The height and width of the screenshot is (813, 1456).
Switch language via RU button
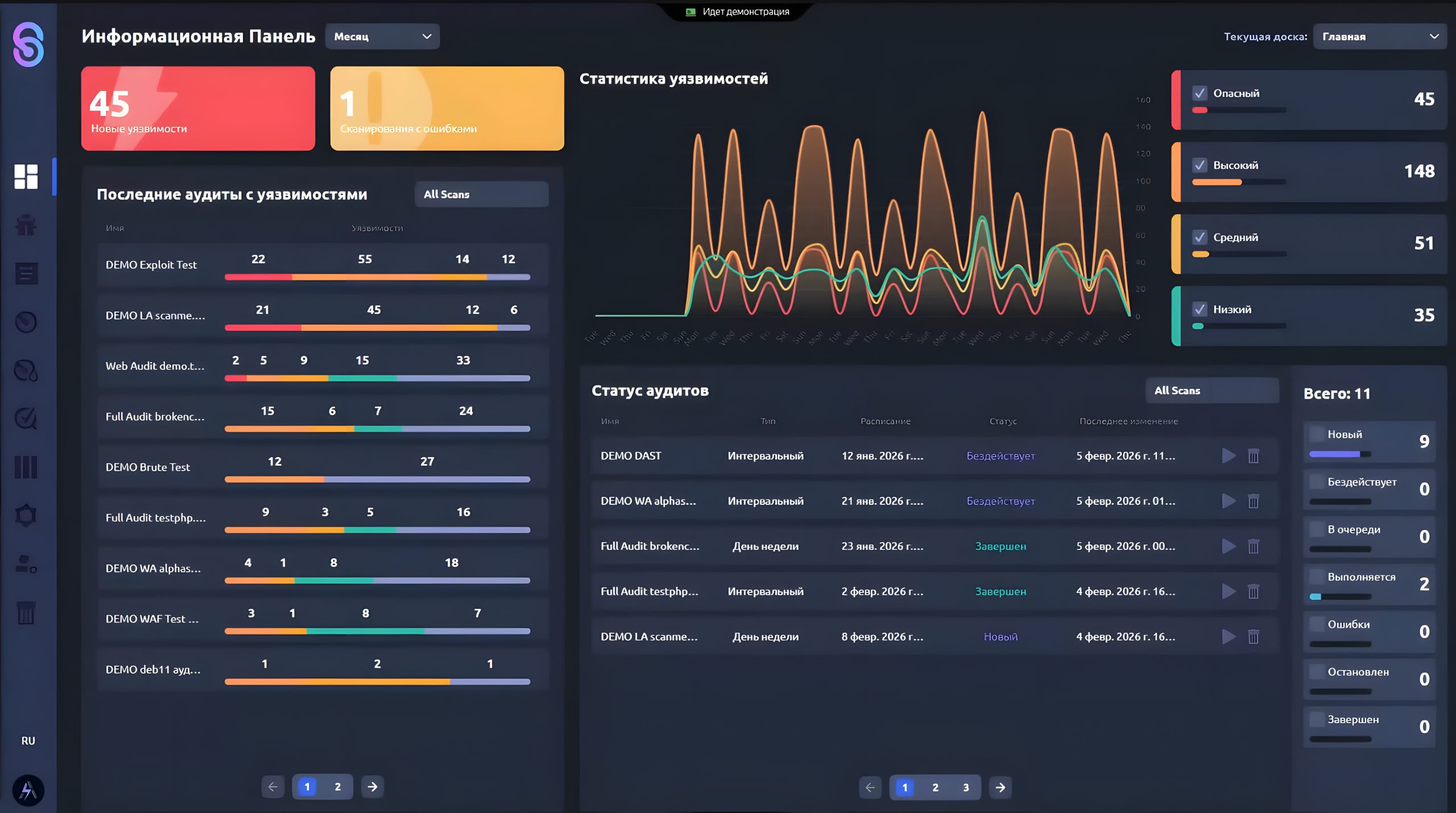pyautogui.click(x=28, y=741)
